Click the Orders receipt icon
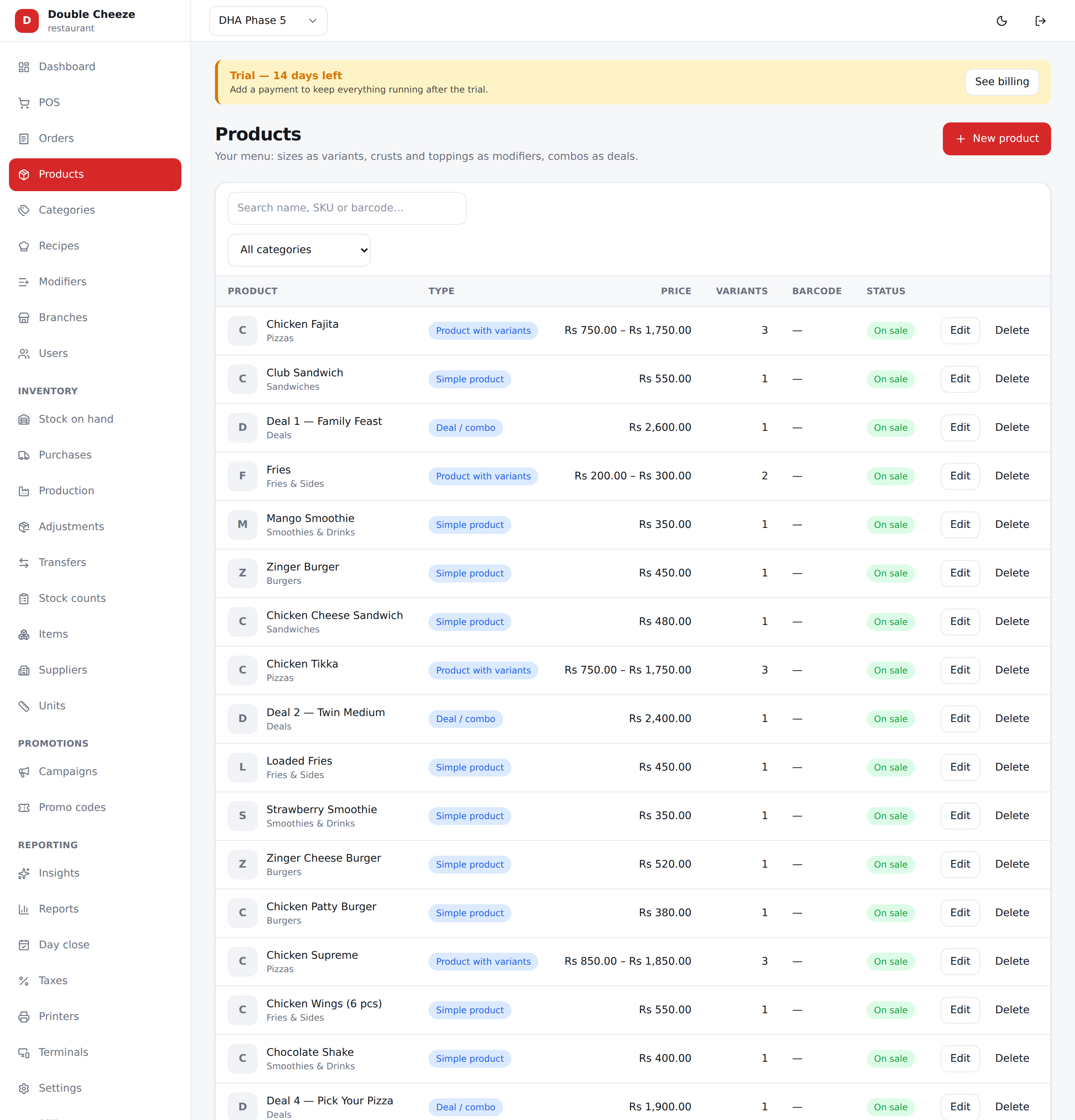 pos(24,139)
